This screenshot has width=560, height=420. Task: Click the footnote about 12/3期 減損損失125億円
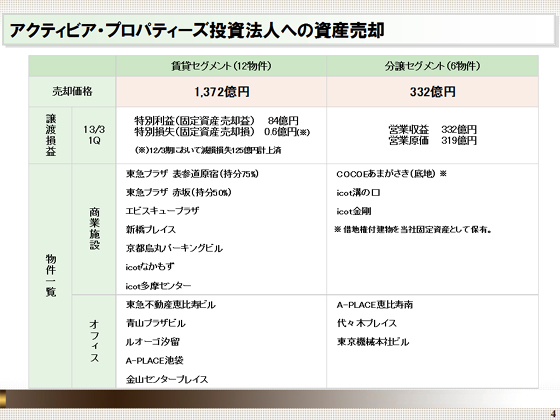pyautogui.click(x=208, y=150)
